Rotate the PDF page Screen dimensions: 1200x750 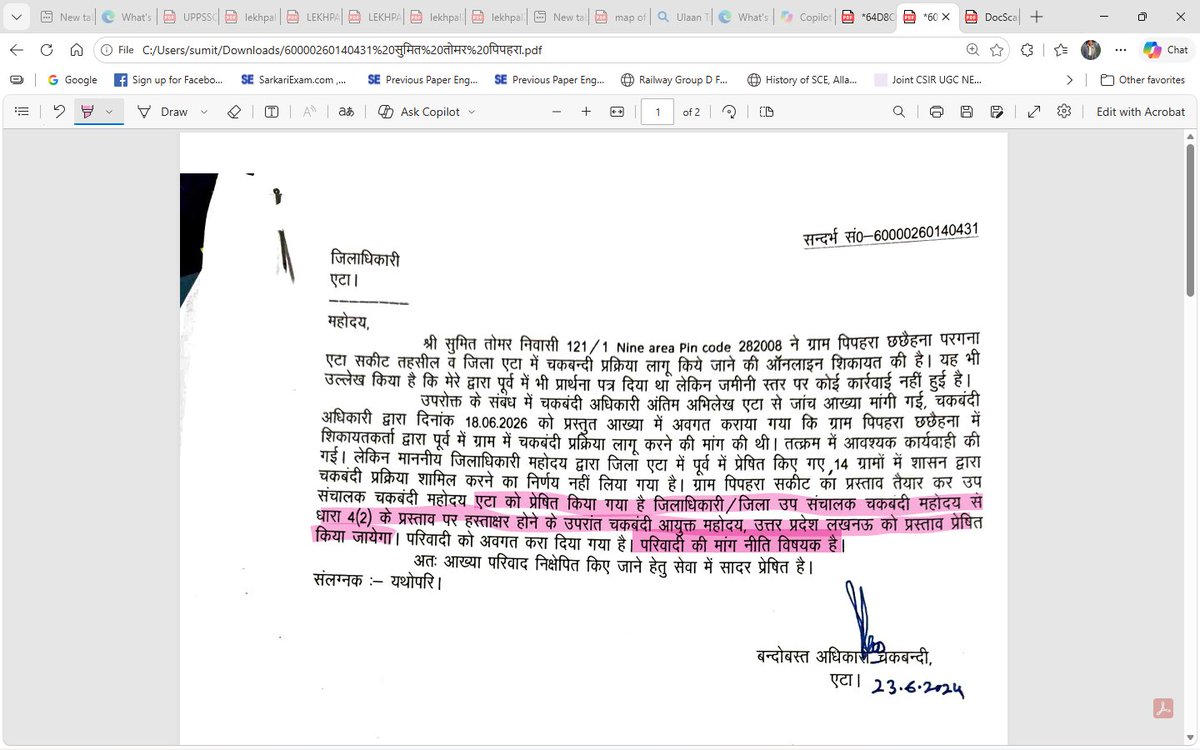pyautogui.click(x=729, y=112)
